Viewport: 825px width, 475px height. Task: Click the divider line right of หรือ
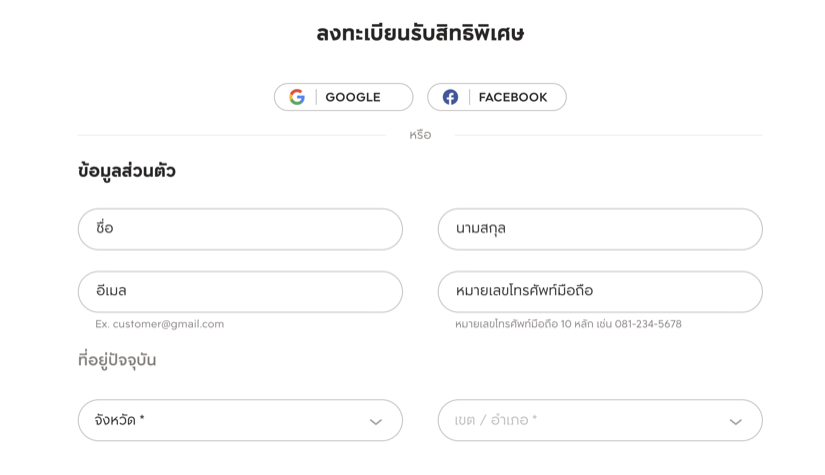pyautogui.click(x=609, y=135)
